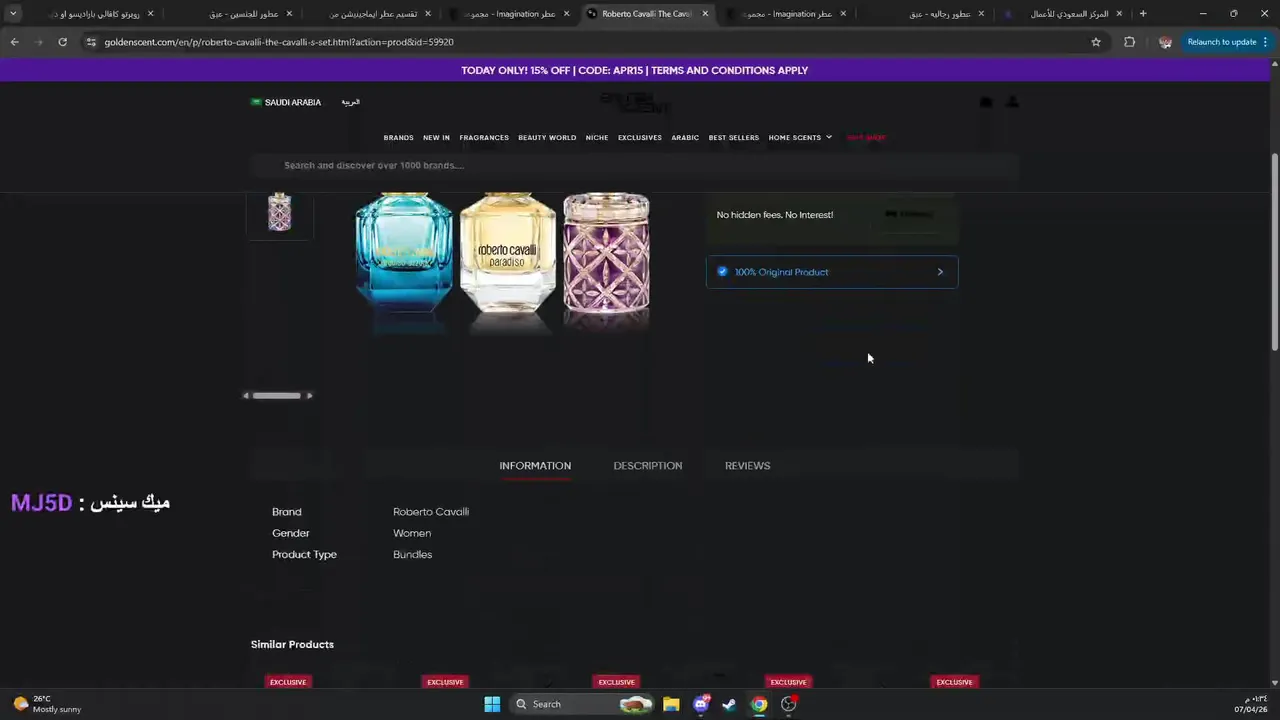Open Google Chrome from the taskbar

coord(759,704)
